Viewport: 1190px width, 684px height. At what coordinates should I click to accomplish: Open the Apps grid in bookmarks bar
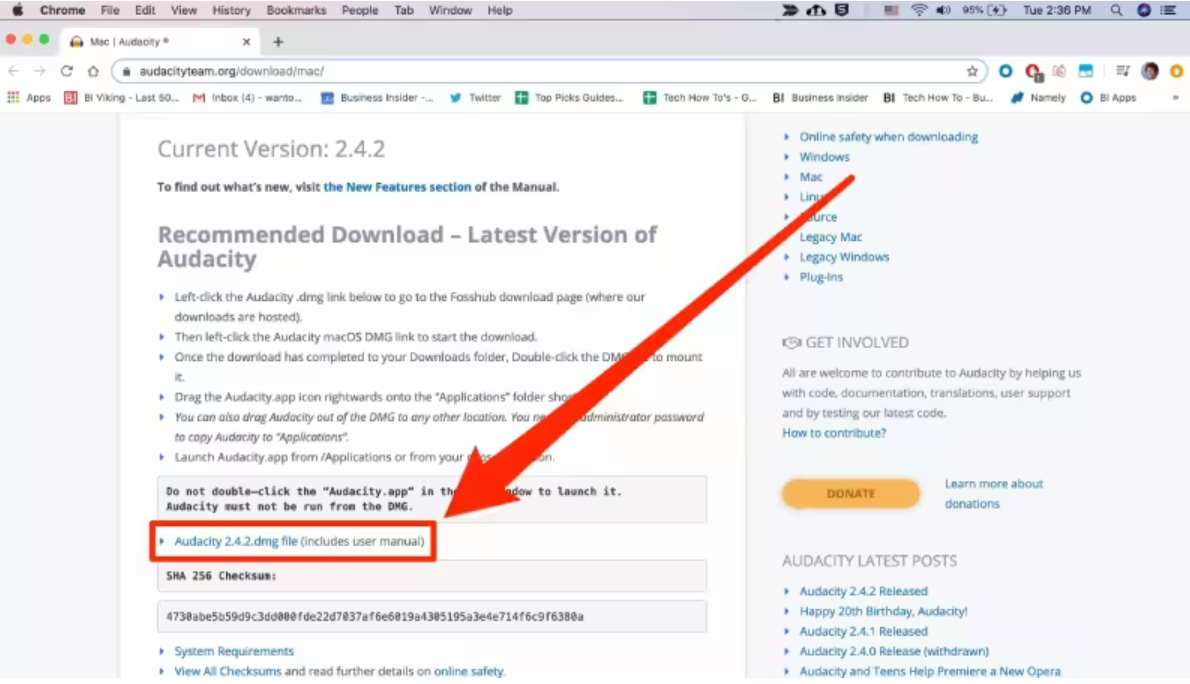tap(28, 97)
